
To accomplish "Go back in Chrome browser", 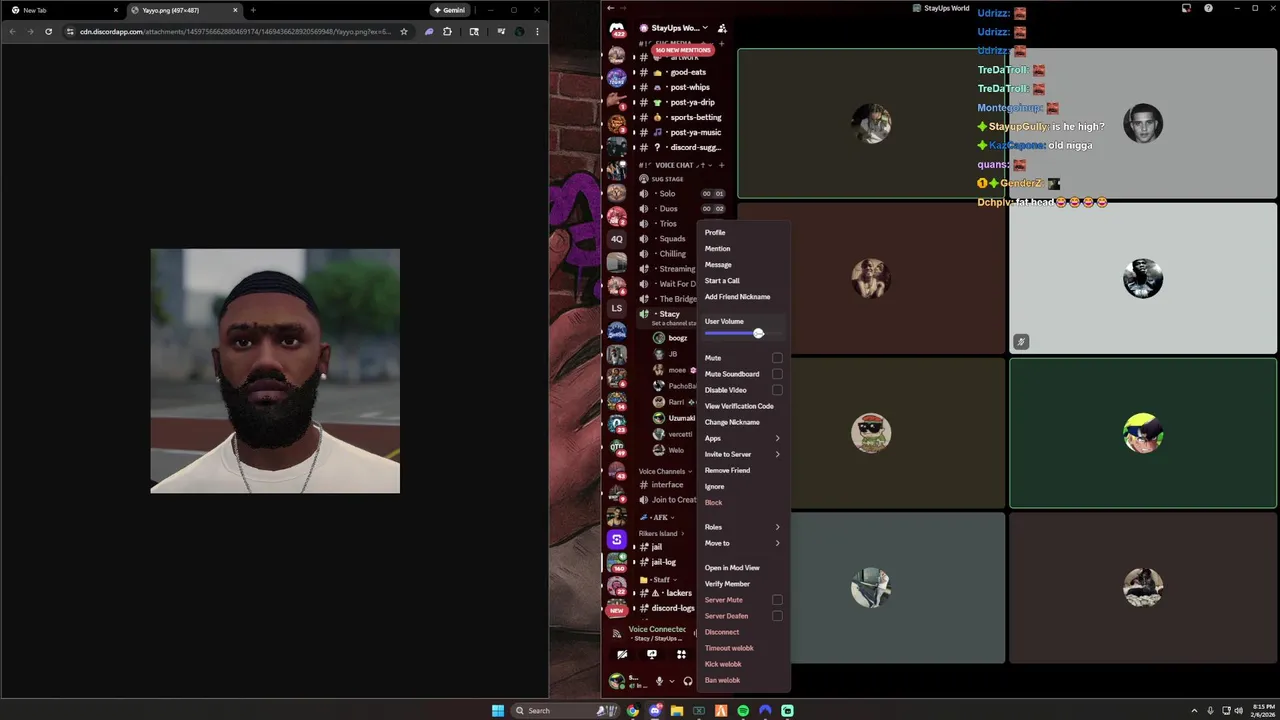I will coord(12,31).
